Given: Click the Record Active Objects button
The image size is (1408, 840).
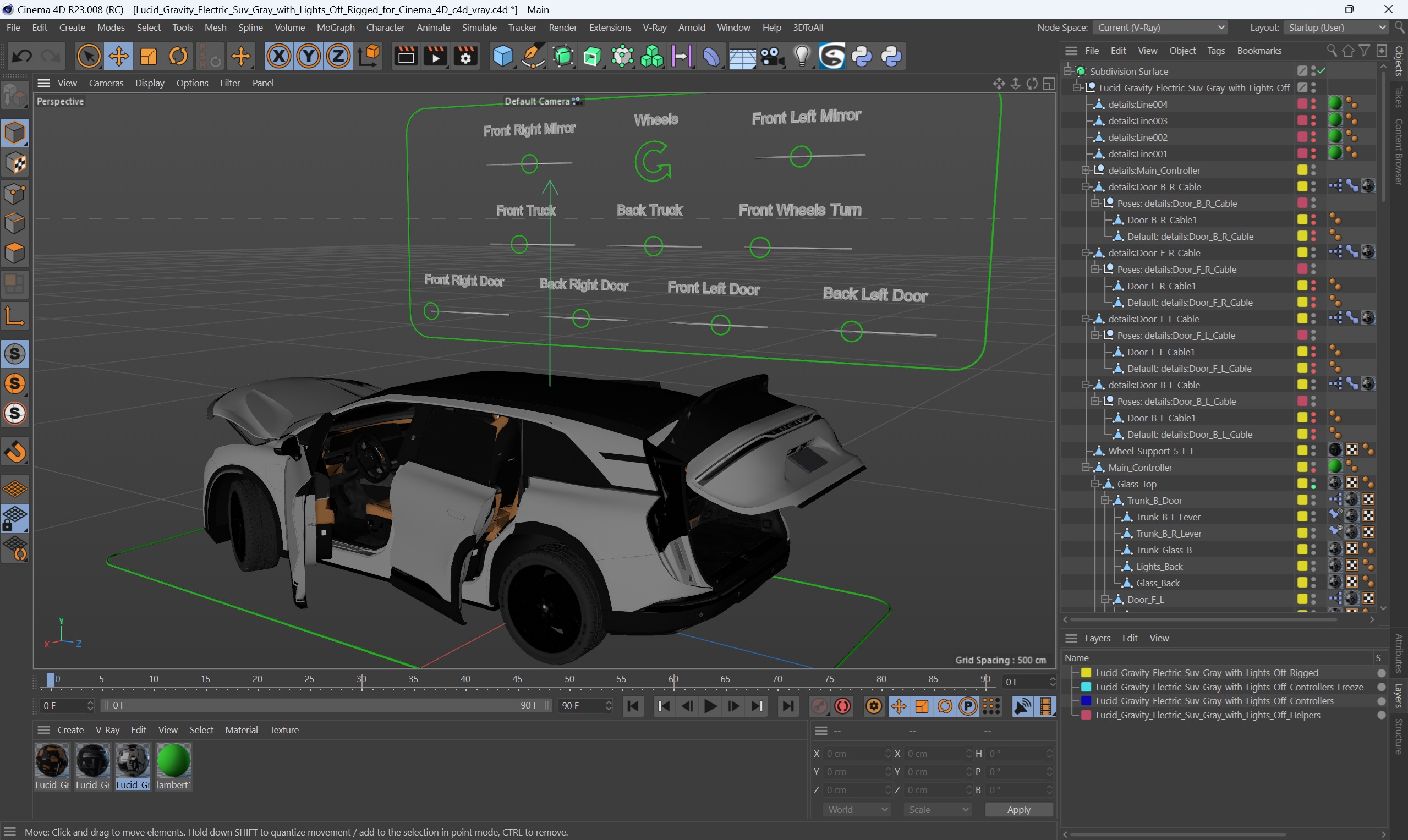Looking at the screenshot, I should click(x=819, y=706).
